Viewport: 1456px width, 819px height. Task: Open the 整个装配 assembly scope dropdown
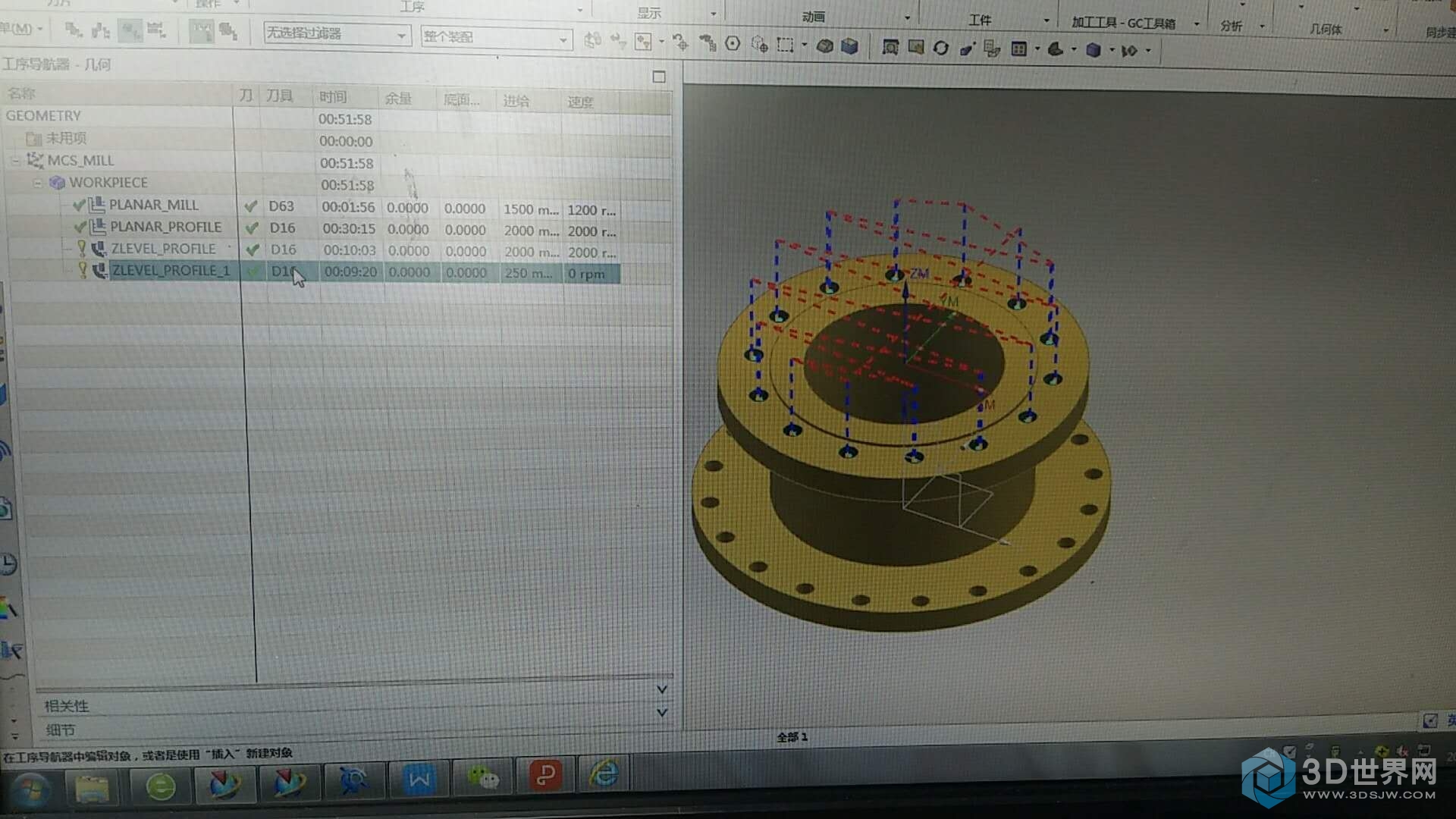(x=563, y=39)
